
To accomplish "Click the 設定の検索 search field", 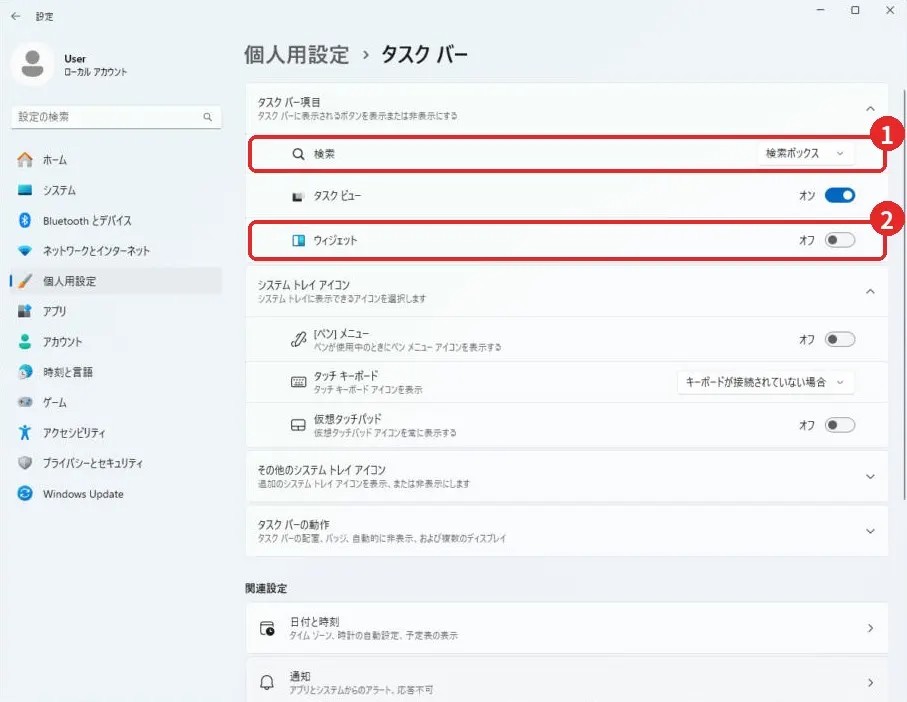I will pos(116,117).
